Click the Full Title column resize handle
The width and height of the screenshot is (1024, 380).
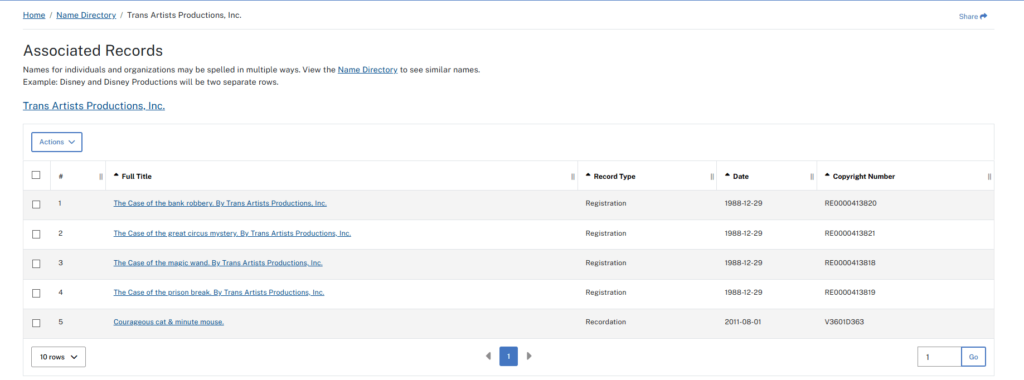point(573,176)
